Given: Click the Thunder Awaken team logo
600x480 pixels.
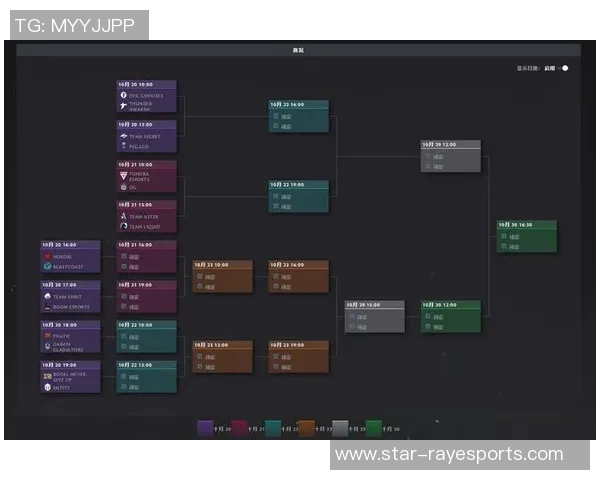Looking at the screenshot, I should (x=123, y=106).
